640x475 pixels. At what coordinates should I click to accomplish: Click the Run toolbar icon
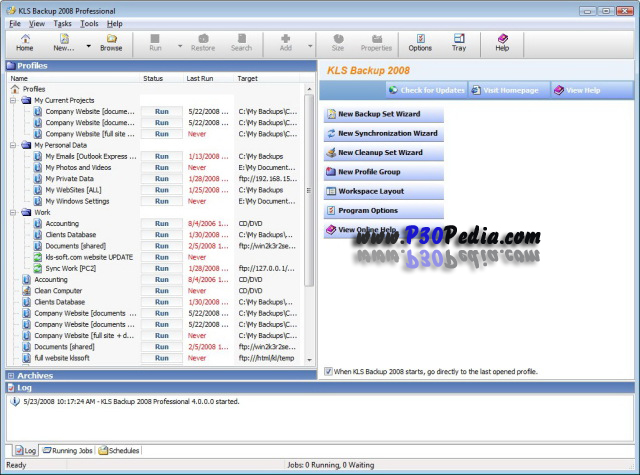point(155,39)
